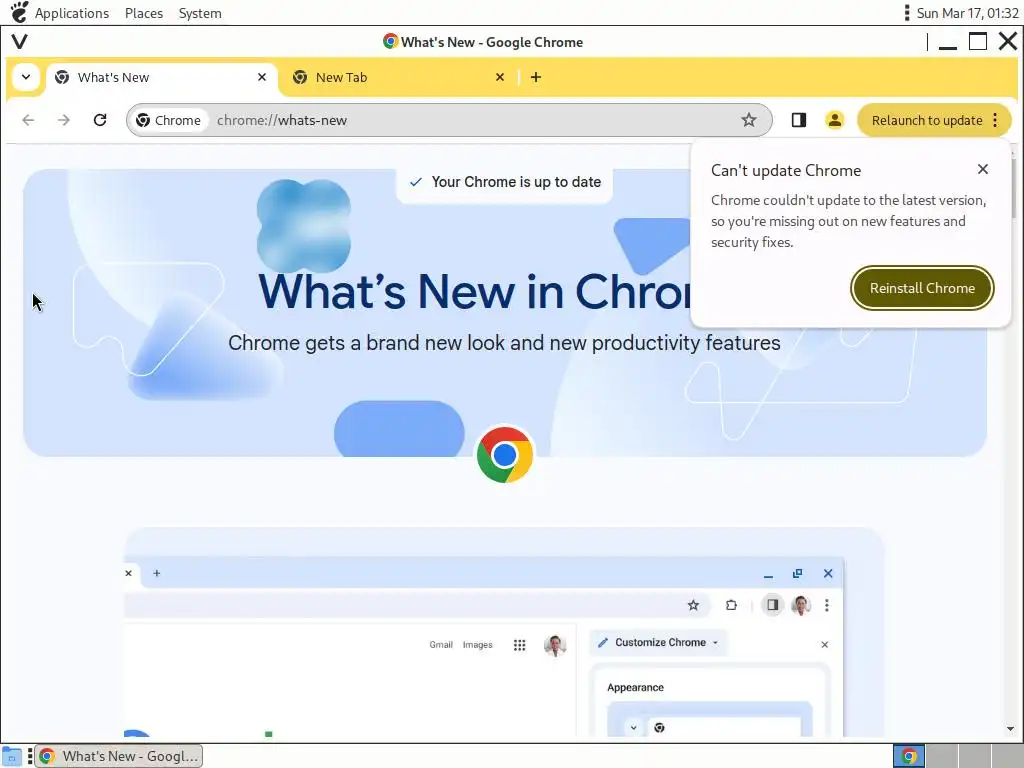Open the profile avatar menu
The width and height of the screenshot is (1024, 768).
pos(835,120)
